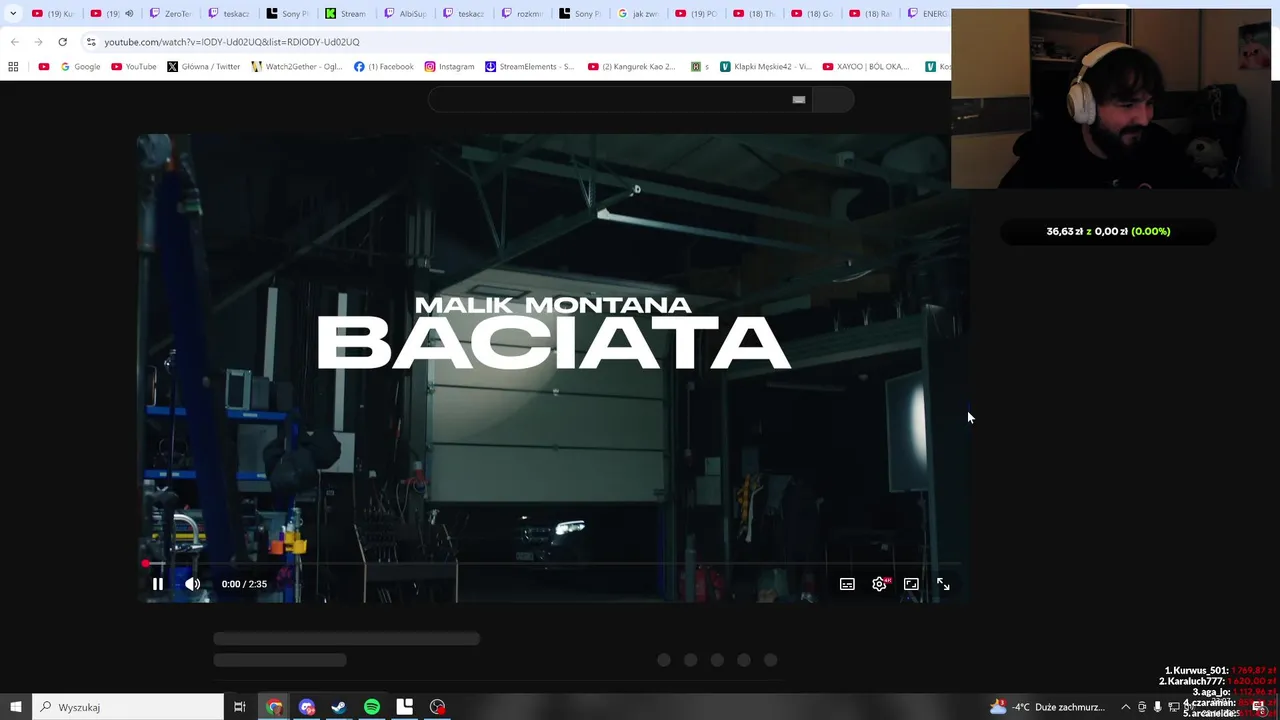Switch to the AlbiSup tab
Screen dimensions: 1280x720
(405, 14)
